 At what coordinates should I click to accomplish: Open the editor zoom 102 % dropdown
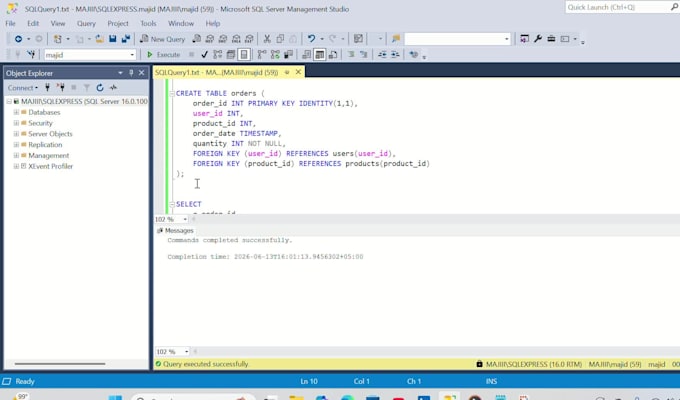coord(185,220)
